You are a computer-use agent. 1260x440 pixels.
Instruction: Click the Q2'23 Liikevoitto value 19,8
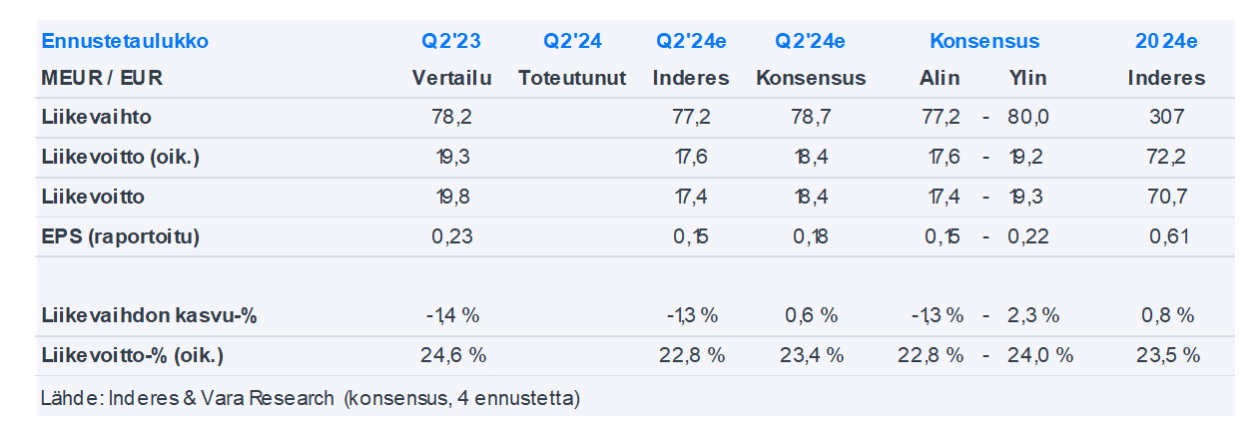coord(451,197)
